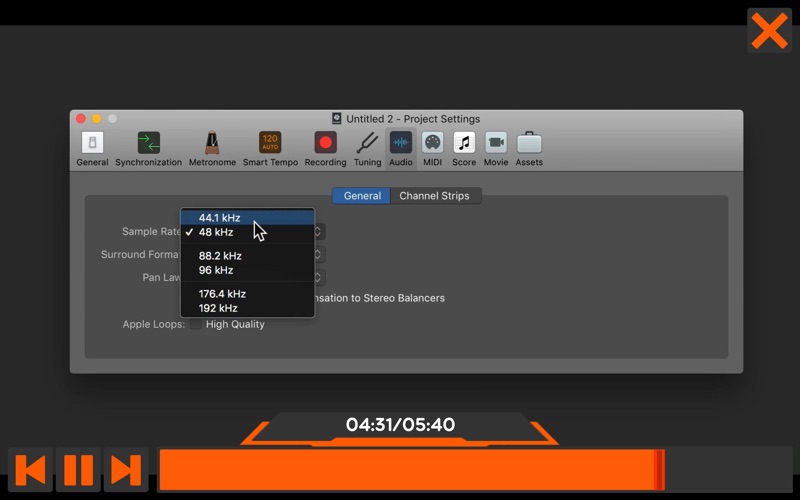This screenshot has width=800, height=500.
Task: Select the Audio settings pane icon
Action: tap(401, 149)
